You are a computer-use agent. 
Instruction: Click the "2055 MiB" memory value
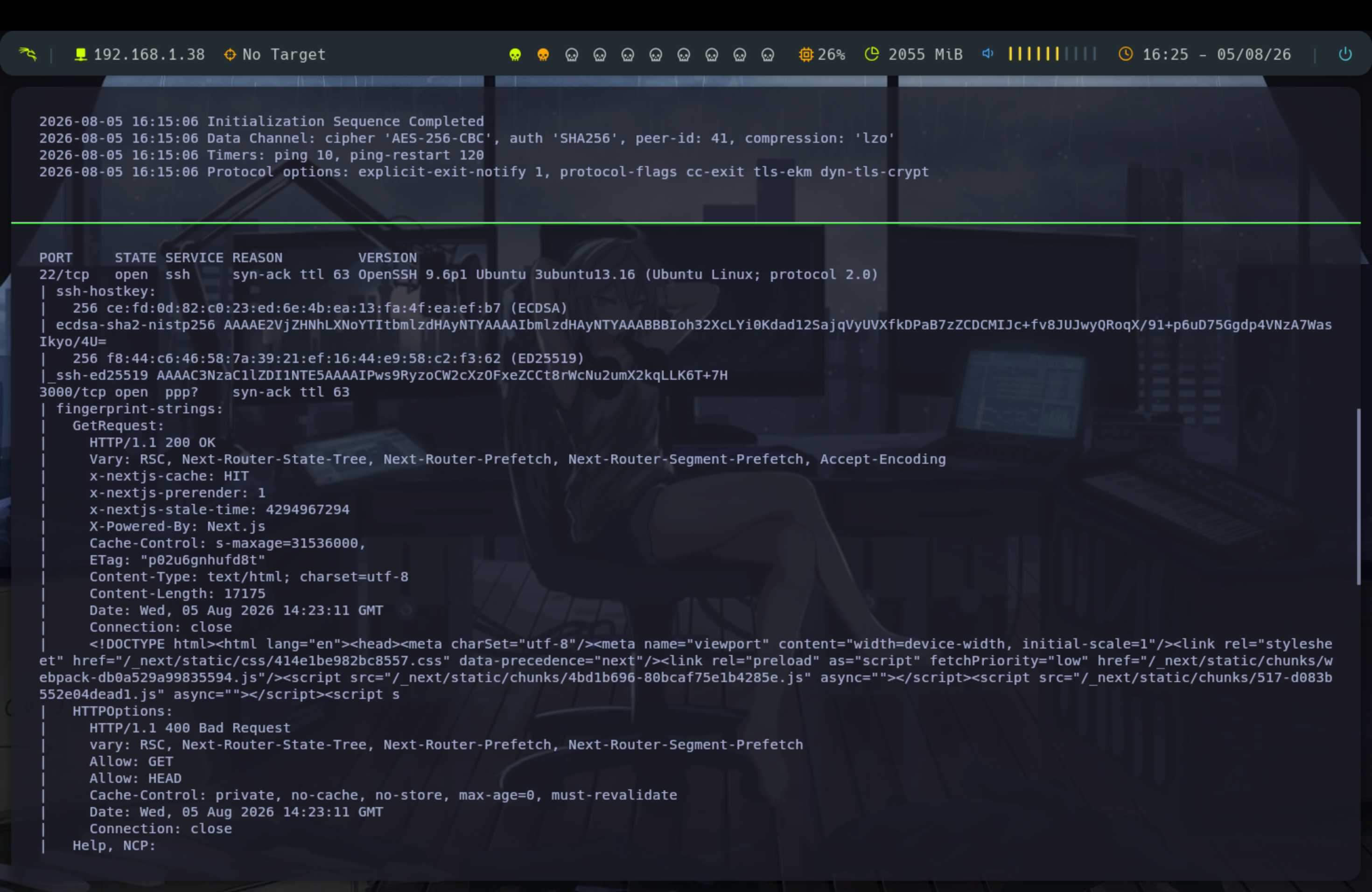[925, 55]
